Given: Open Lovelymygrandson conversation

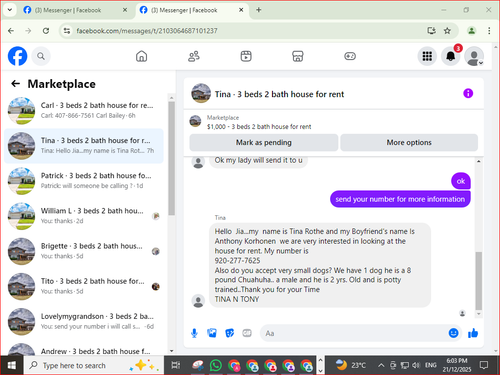Looking at the screenshot, I should [84, 322].
